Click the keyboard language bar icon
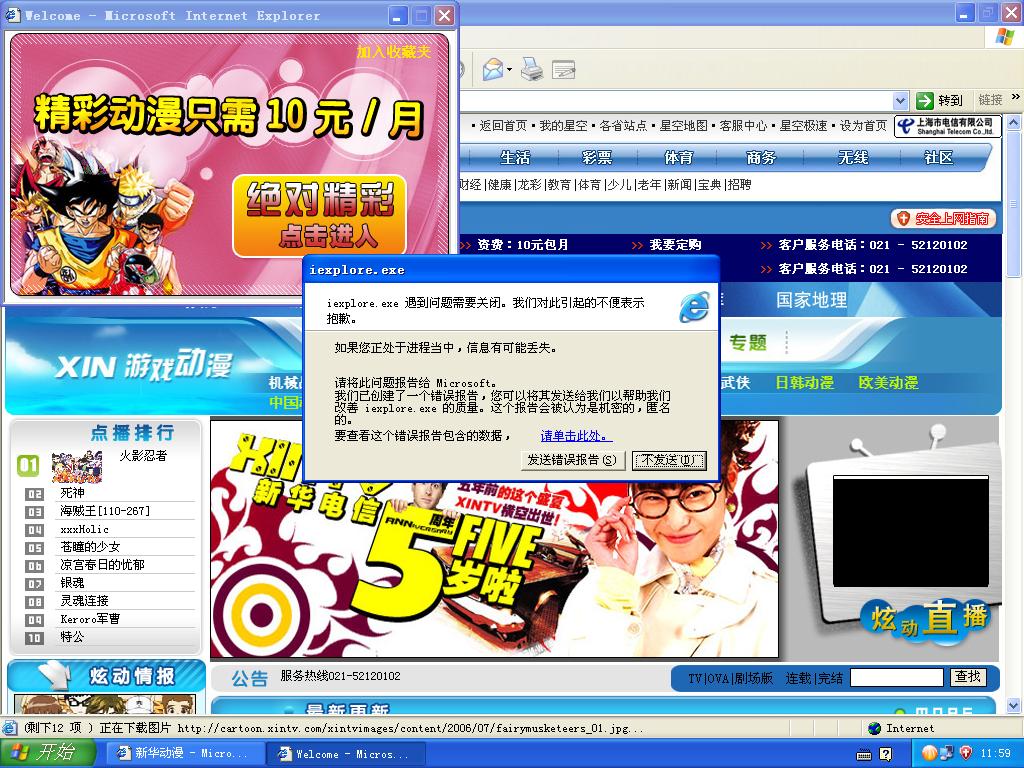Viewport: 1024px width, 768px height. tap(863, 754)
